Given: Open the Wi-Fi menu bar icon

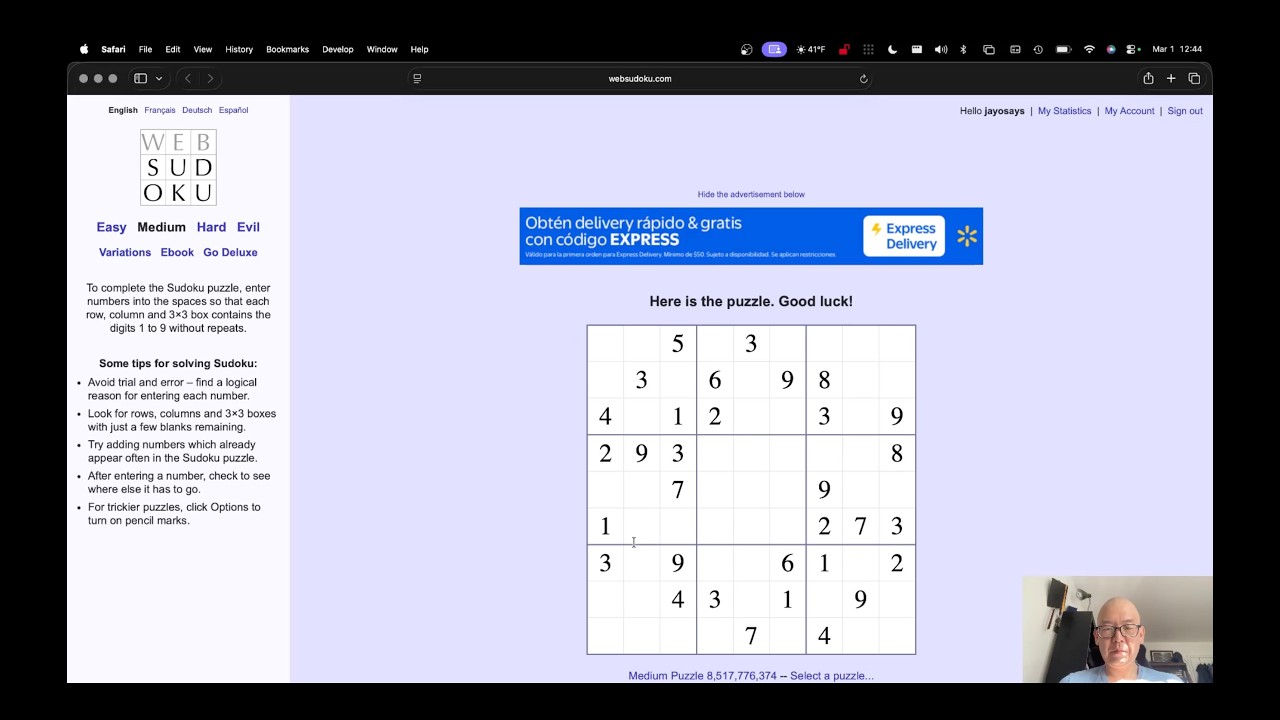Looking at the screenshot, I should point(1089,49).
